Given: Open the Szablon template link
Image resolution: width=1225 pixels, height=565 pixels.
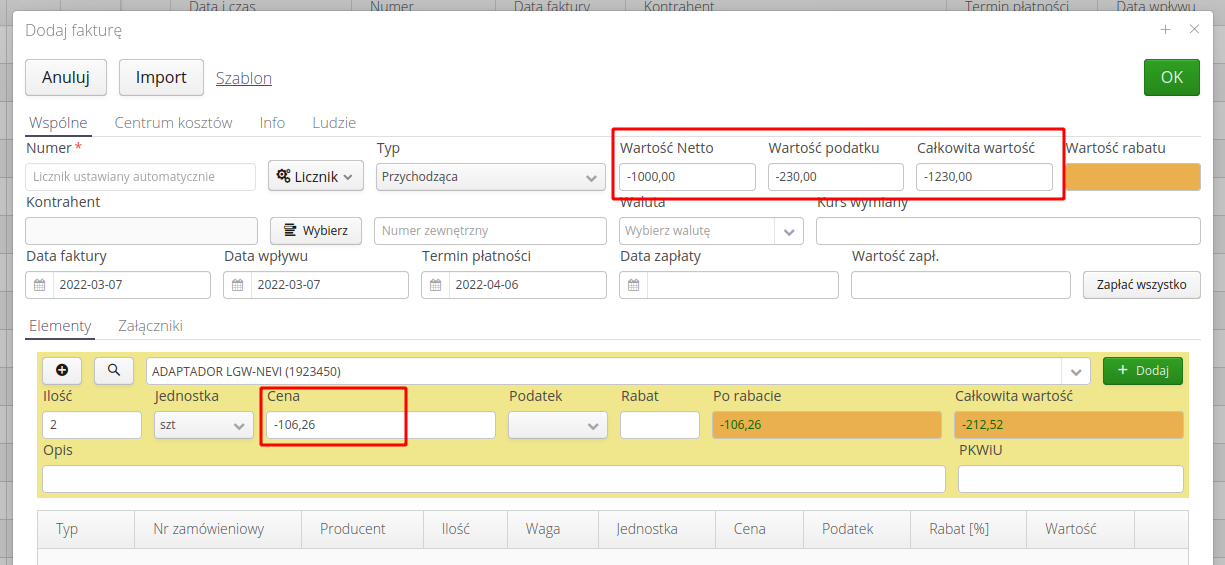Looking at the screenshot, I should pos(243,78).
